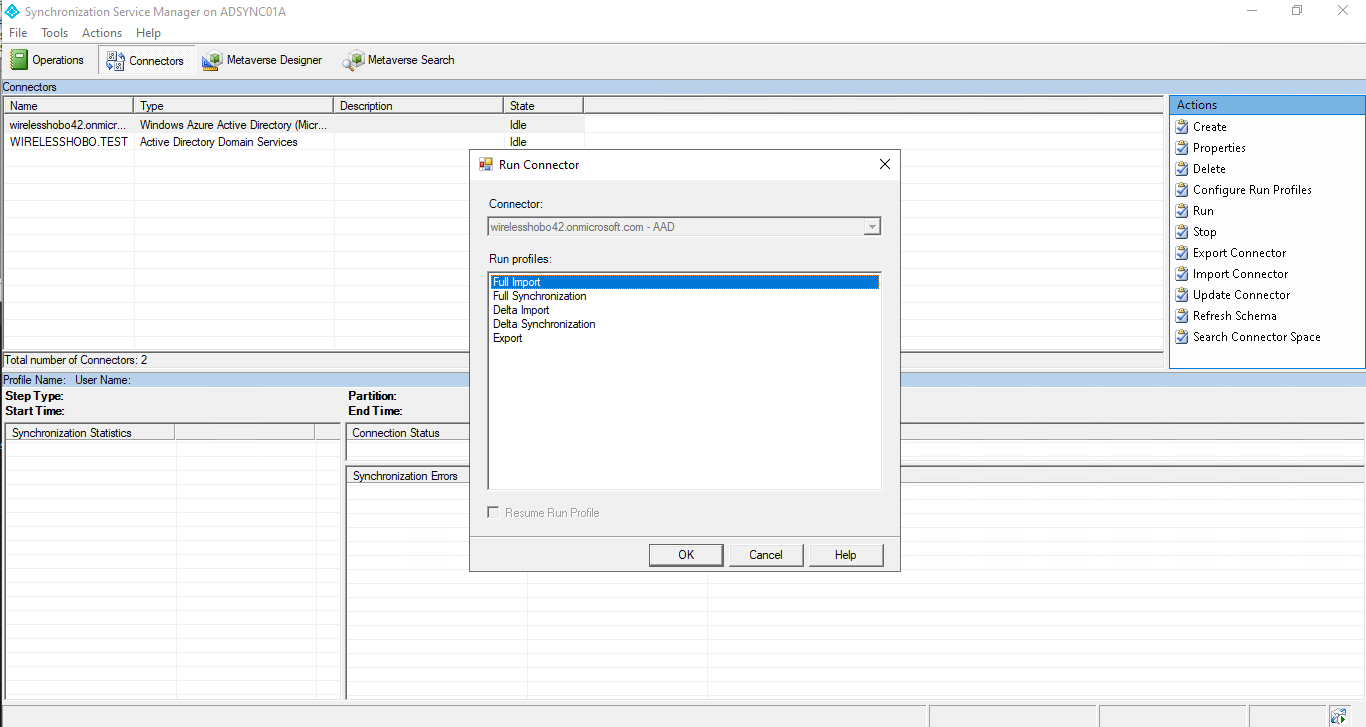Expand the Connector dropdown in dialog
This screenshot has width=1366, height=727.
872,227
